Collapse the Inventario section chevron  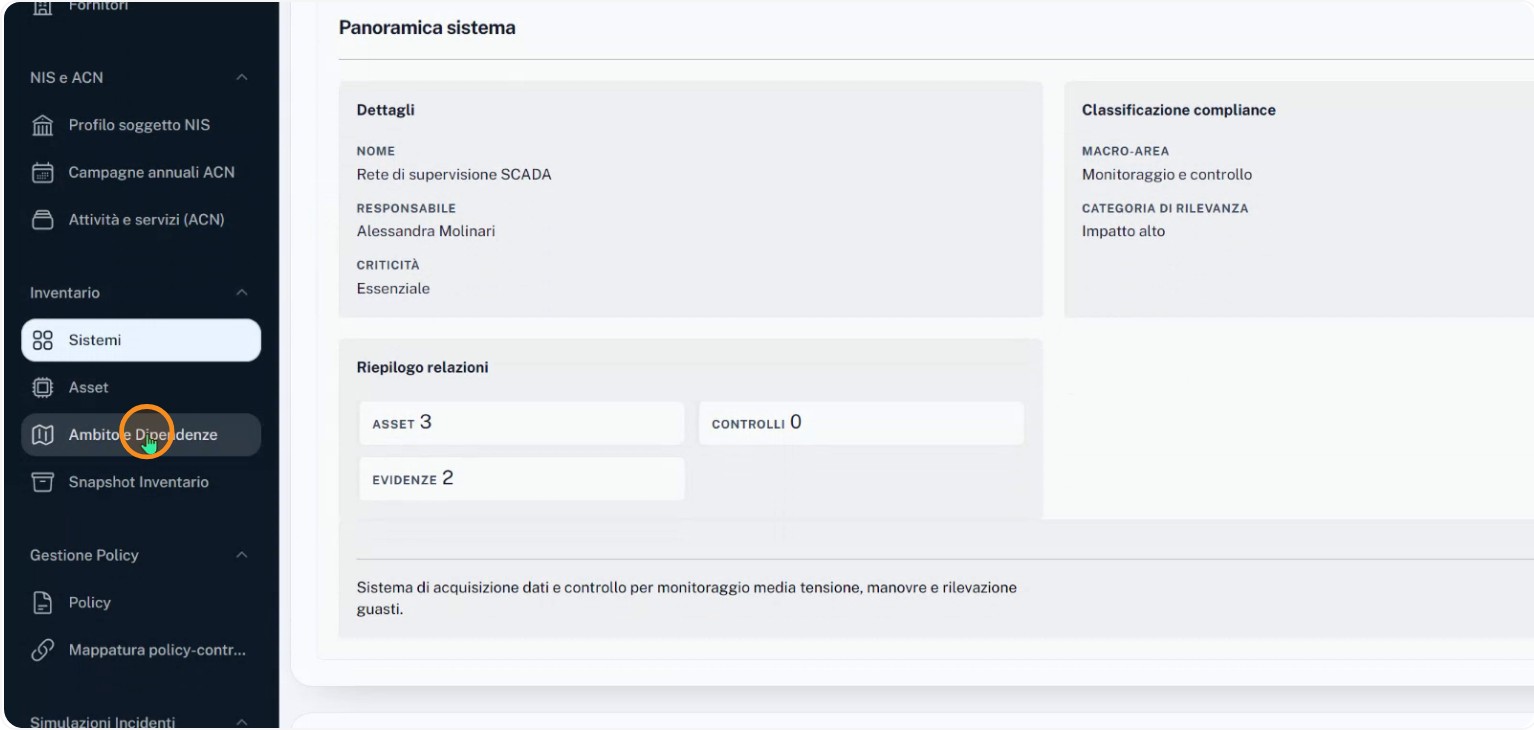click(241, 293)
